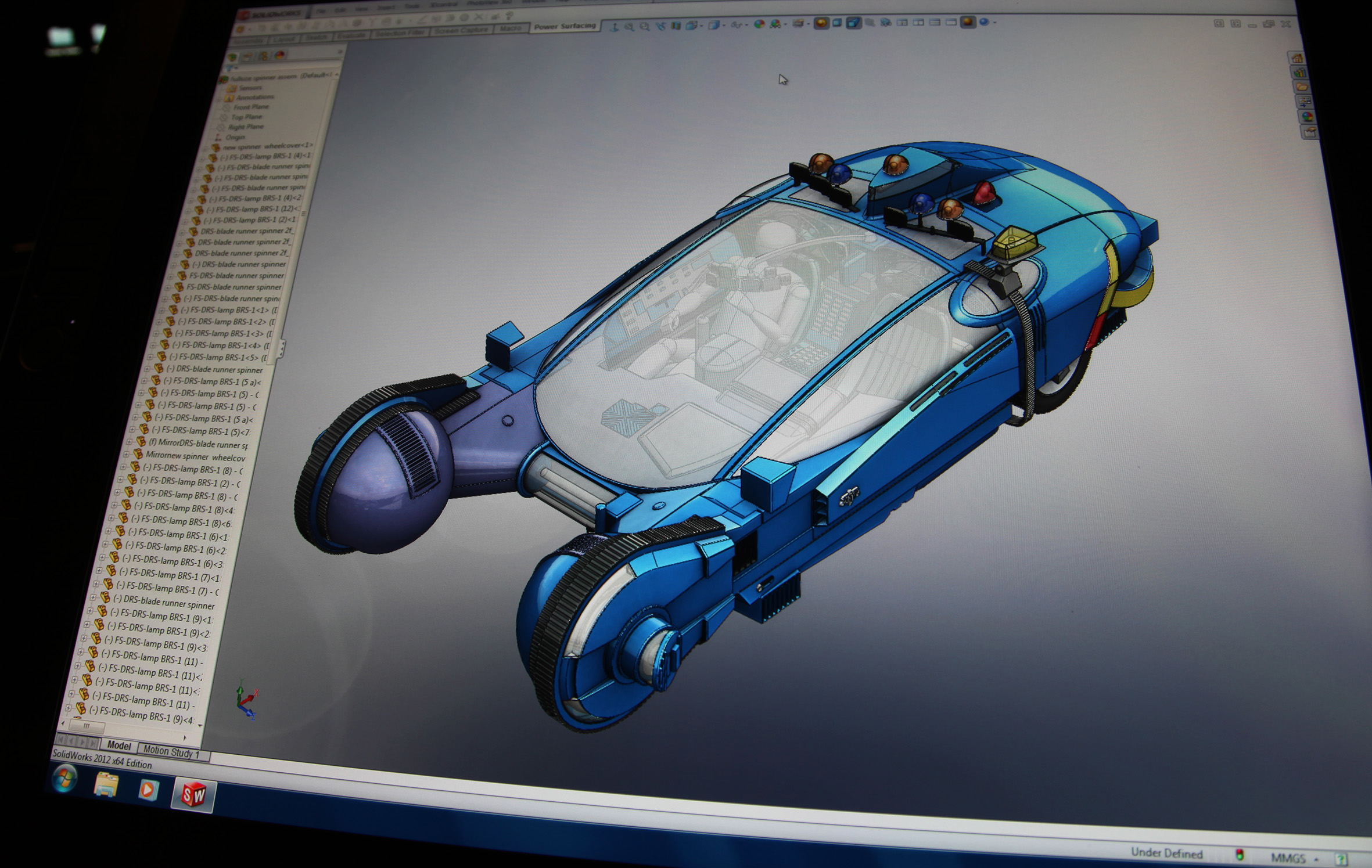Toggle the RealView Graphics orange sphere button
This screenshot has width=1372, height=868.
click(x=821, y=23)
